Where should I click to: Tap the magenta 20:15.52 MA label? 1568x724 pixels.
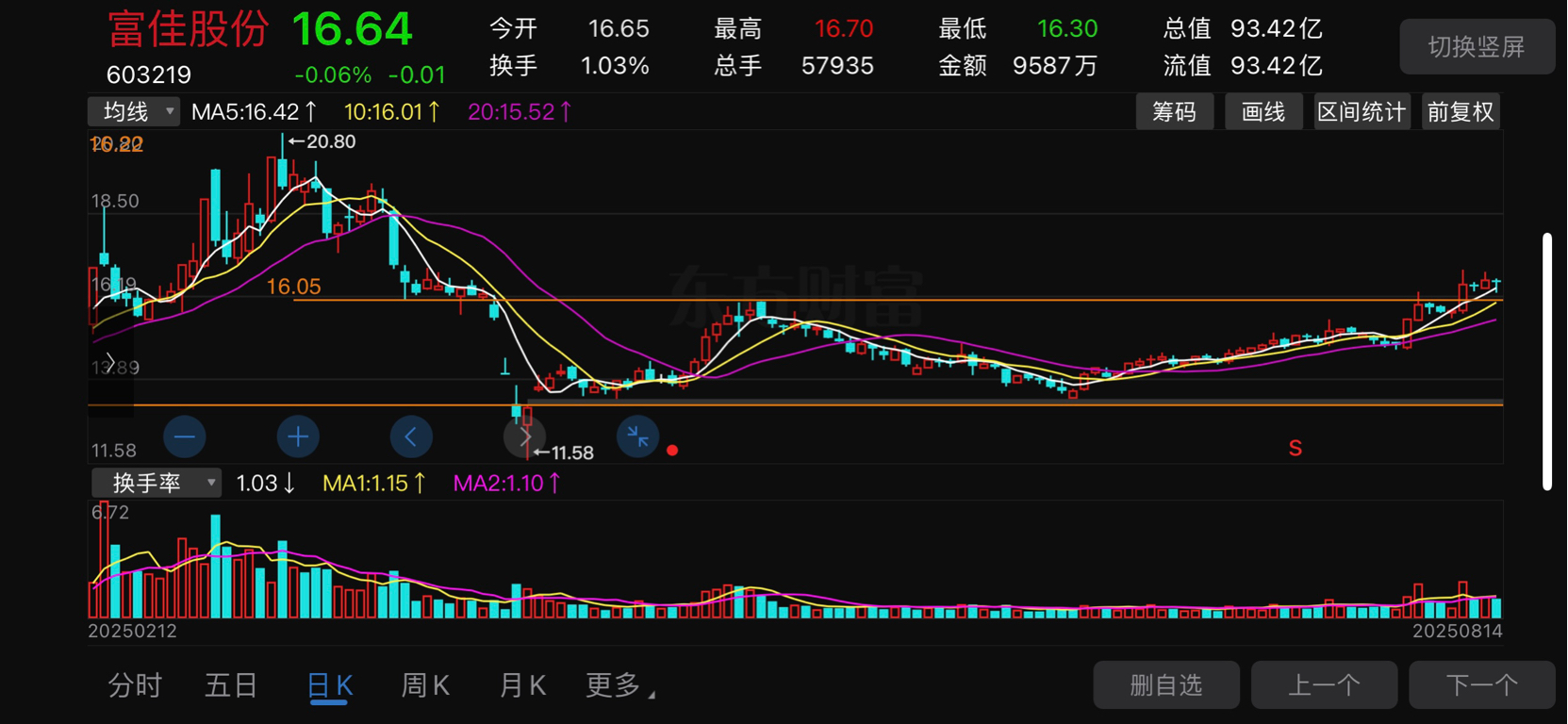coord(520,112)
